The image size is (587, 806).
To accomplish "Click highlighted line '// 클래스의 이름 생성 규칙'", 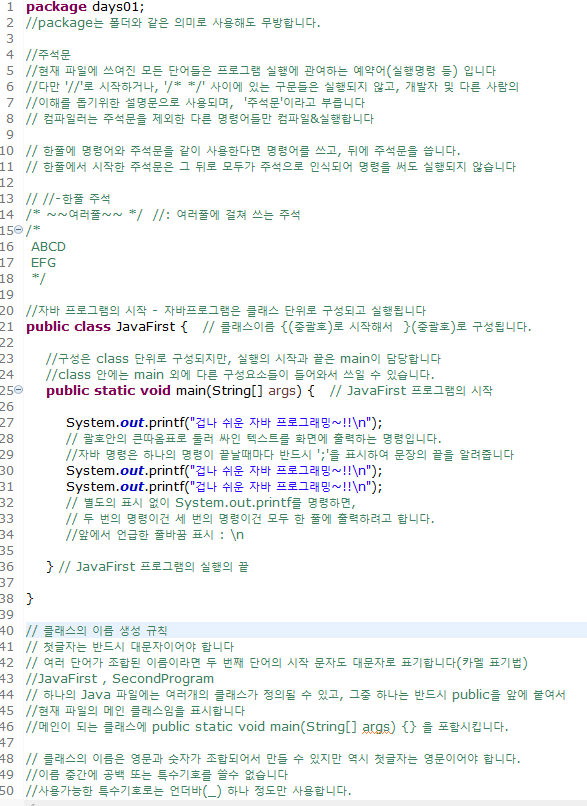I will (97, 631).
